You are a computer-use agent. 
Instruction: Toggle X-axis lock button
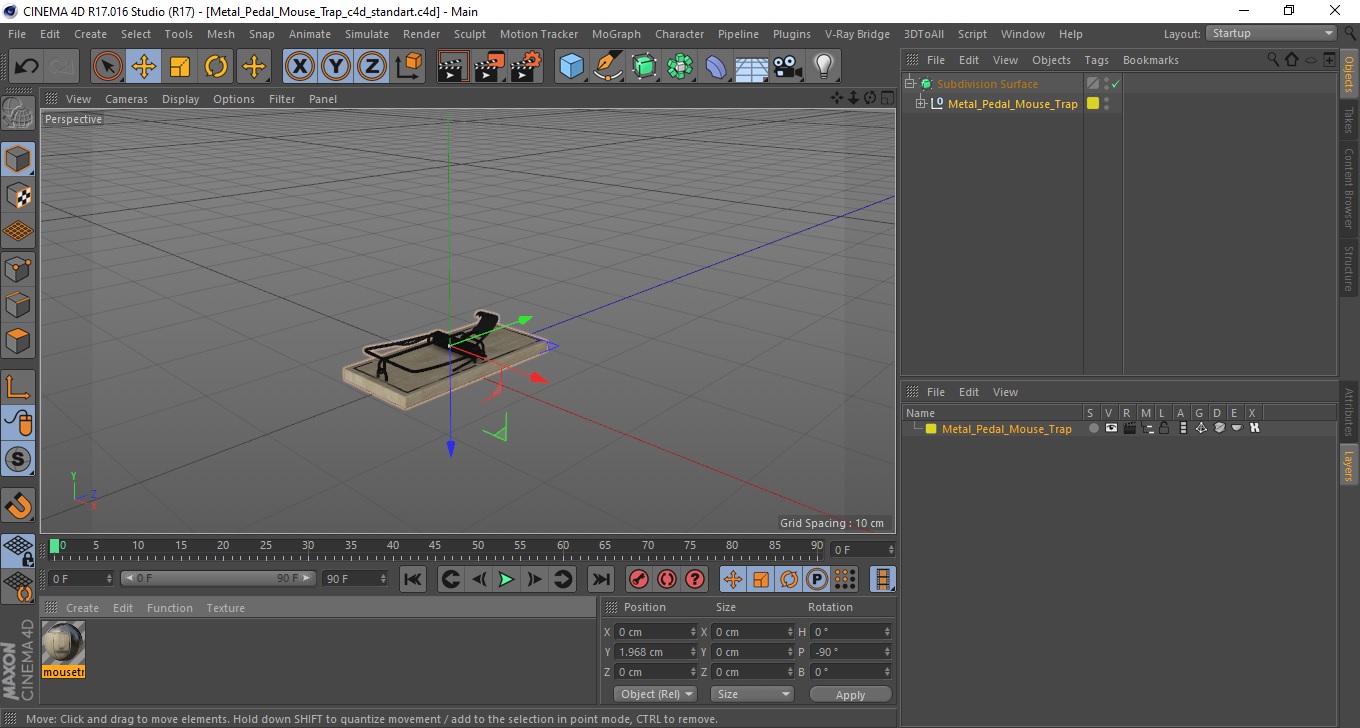(x=299, y=67)
